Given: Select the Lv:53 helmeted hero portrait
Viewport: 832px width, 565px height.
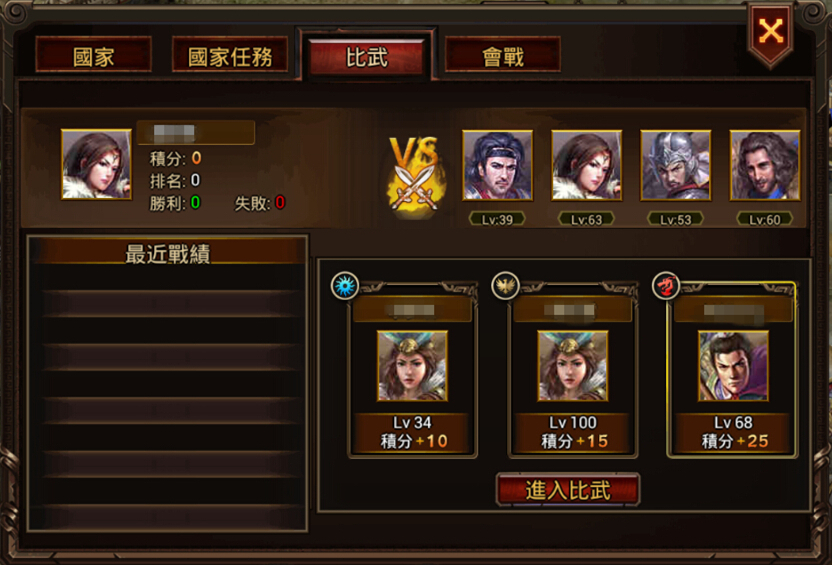Looking at the screenshot, I should [675, 166].
